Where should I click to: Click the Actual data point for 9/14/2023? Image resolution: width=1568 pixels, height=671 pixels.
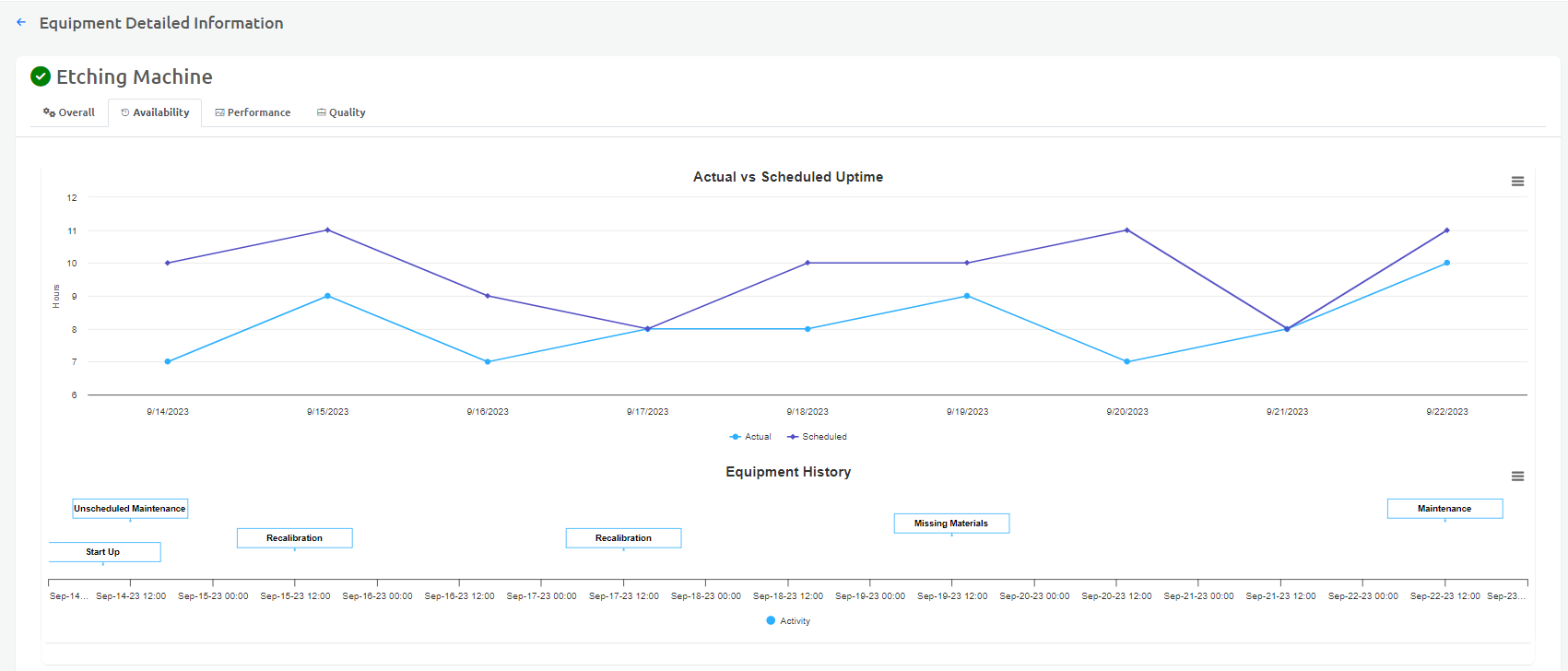tap(168, 361)
